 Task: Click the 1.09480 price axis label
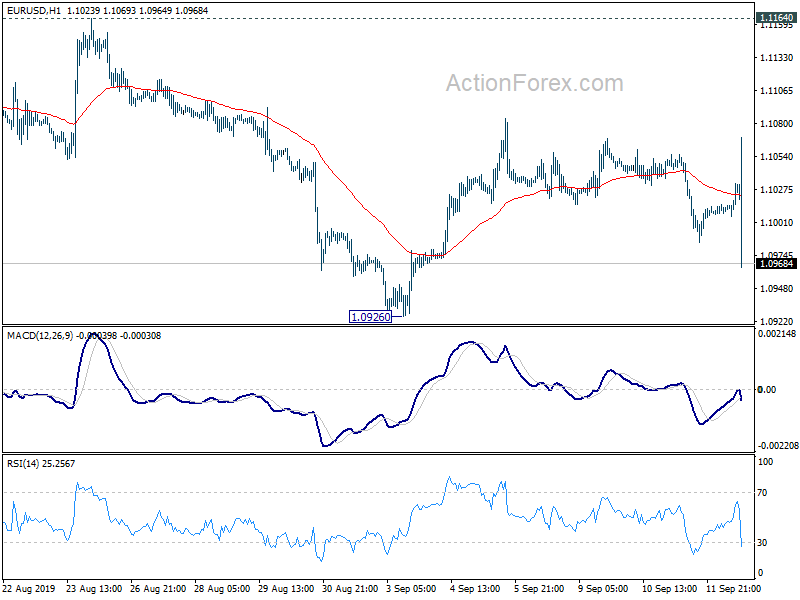[x=777, y=289]
